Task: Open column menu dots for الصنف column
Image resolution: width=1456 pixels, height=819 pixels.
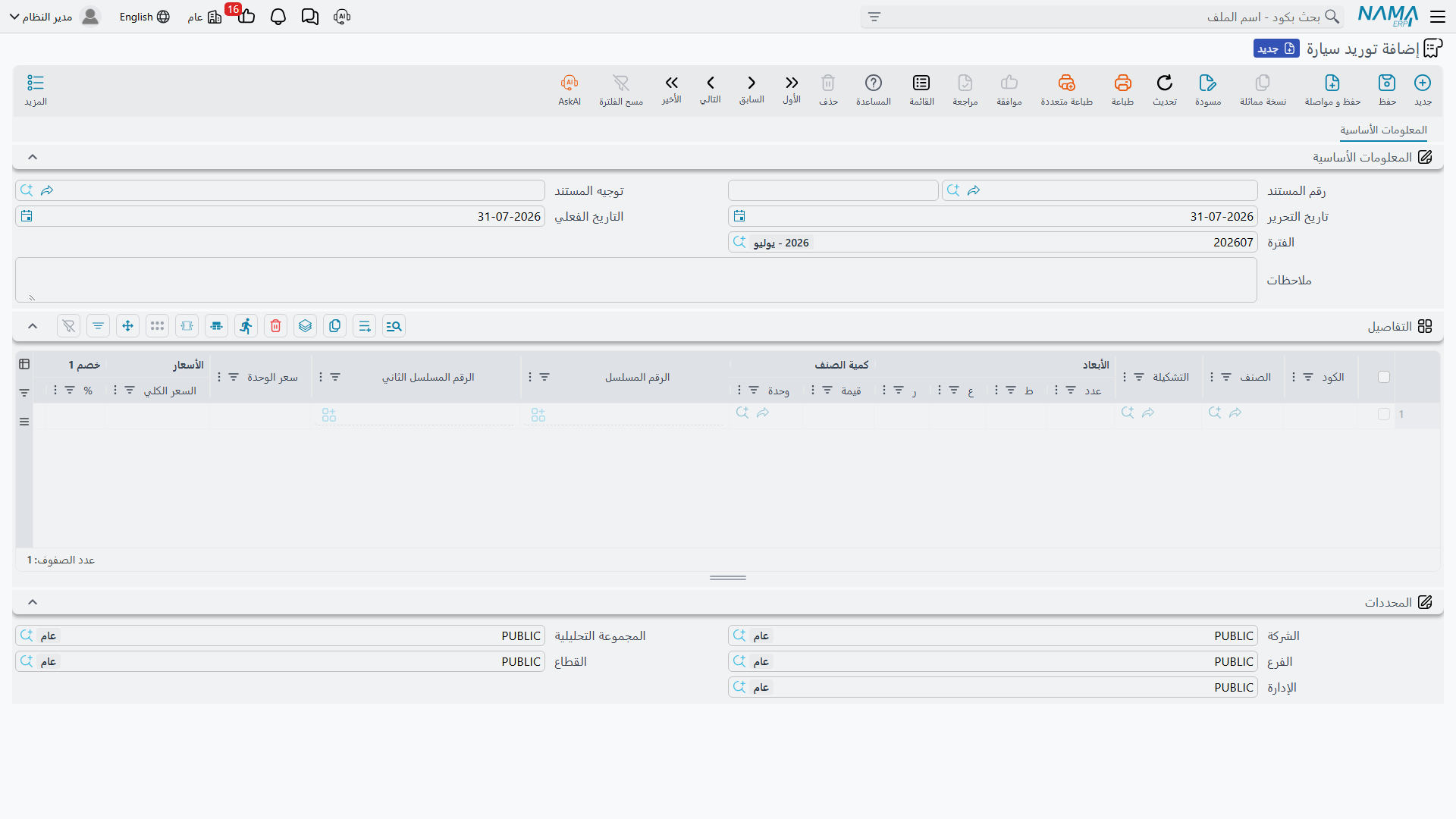Action: click(x=1212, y=377)
